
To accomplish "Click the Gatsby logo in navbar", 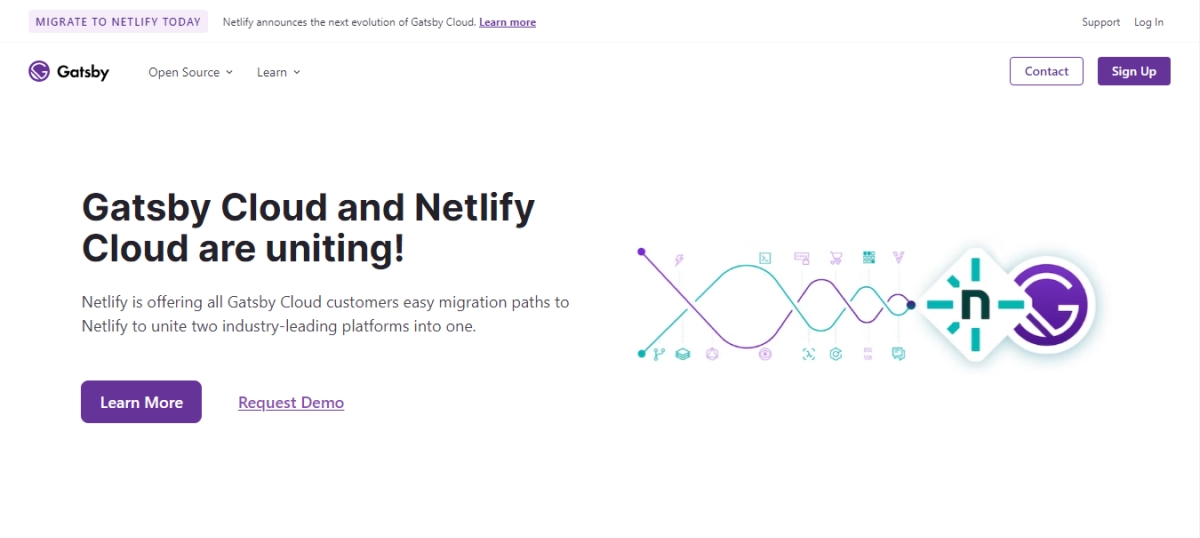I will pyautogui.click(x=68, y=72).
